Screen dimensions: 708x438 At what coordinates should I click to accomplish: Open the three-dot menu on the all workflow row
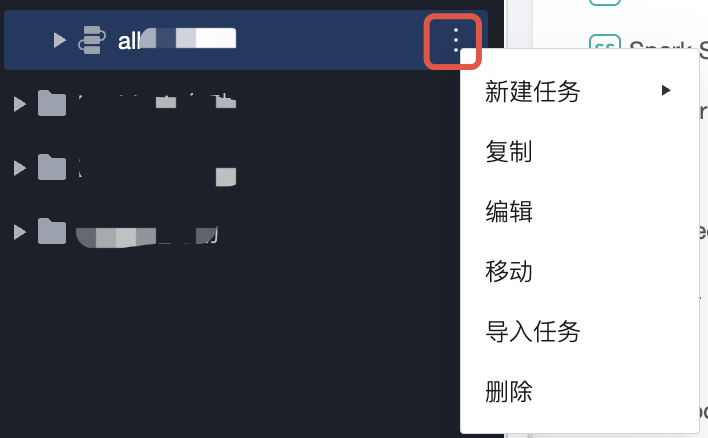pos(456,40)
